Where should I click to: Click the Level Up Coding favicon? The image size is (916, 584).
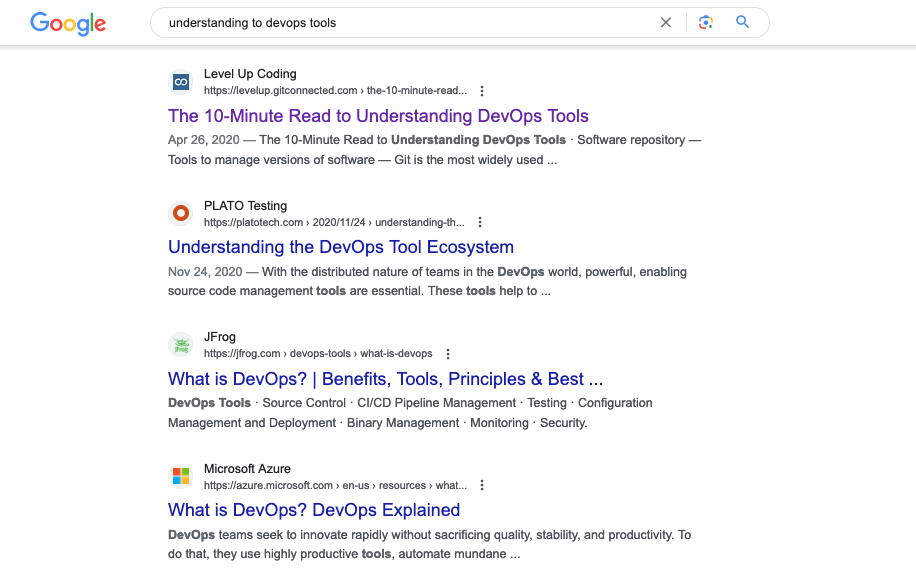pos(181,82)
